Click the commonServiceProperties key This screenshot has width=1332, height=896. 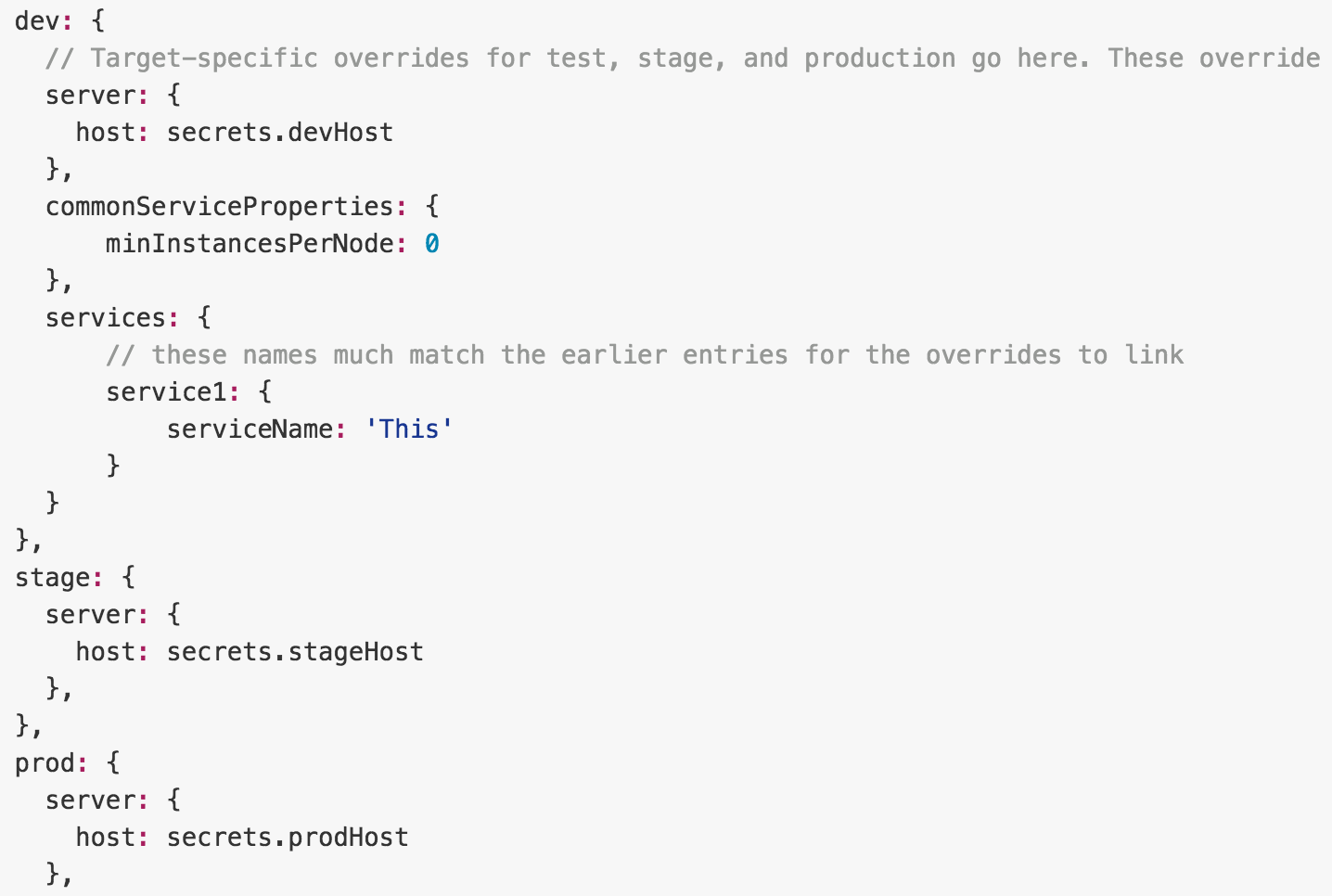[220, 207]
